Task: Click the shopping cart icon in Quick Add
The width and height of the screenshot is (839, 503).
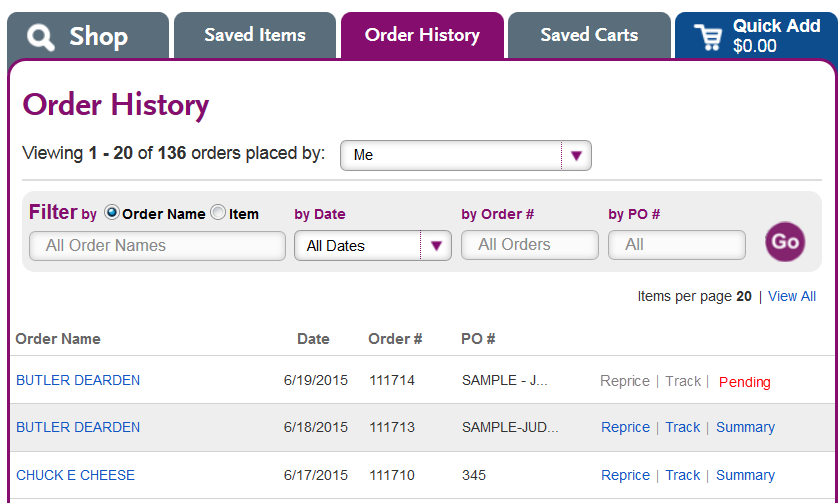Action: 708,37
